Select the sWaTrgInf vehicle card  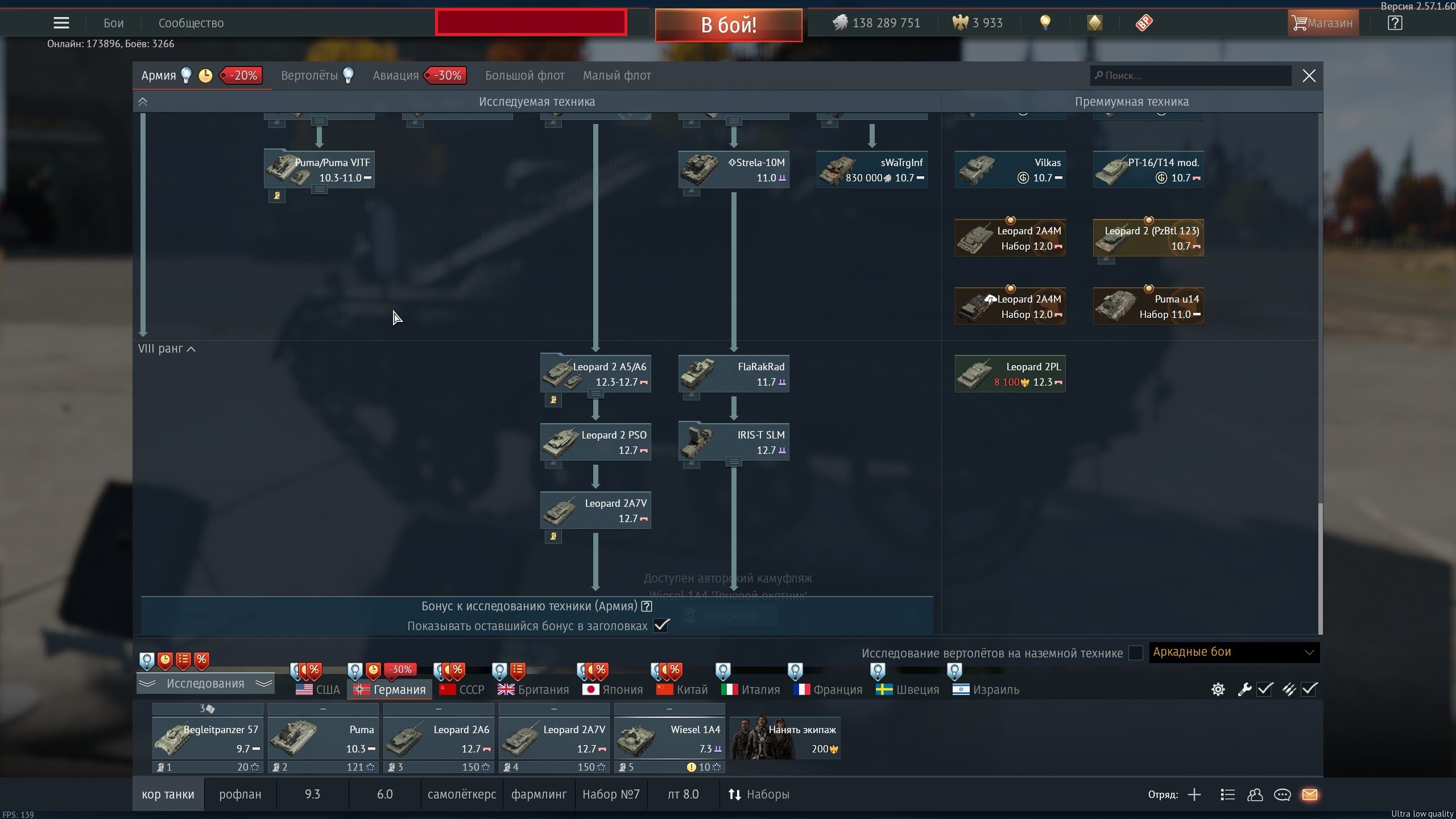tap(872, 170)
